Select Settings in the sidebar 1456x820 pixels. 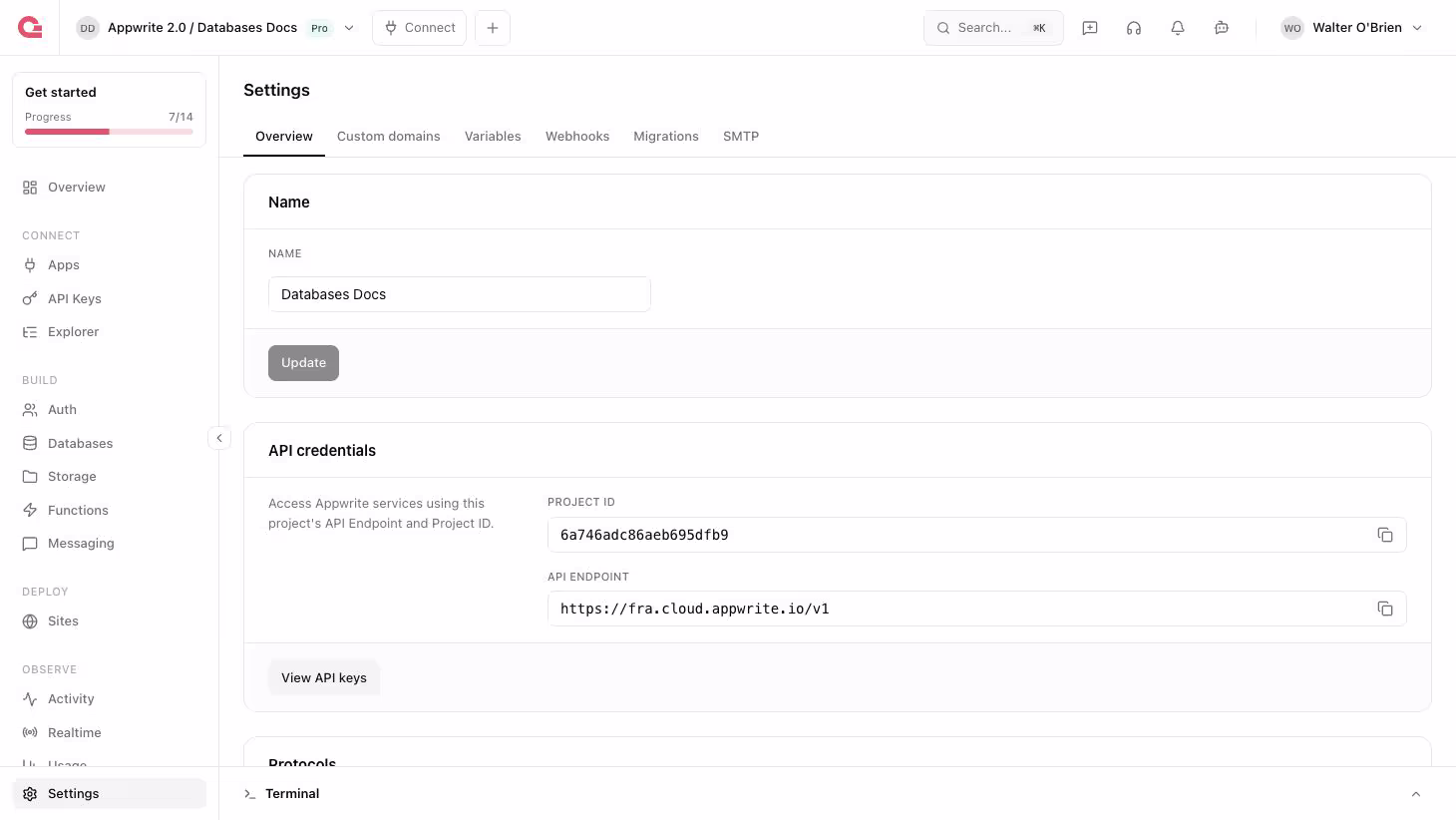110,794
